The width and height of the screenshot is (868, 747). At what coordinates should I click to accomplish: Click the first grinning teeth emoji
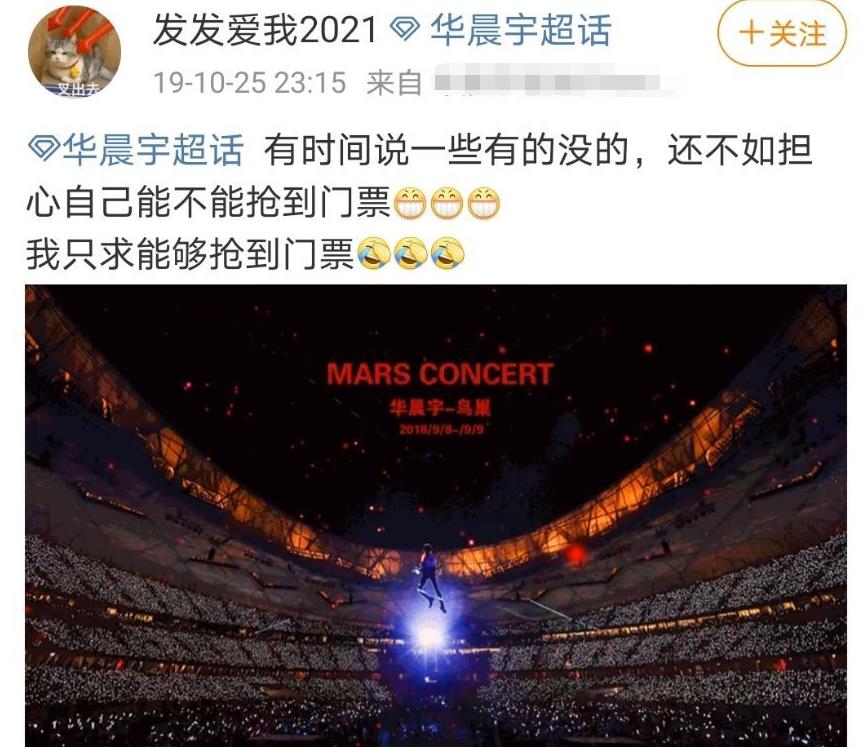coord(410,203)
